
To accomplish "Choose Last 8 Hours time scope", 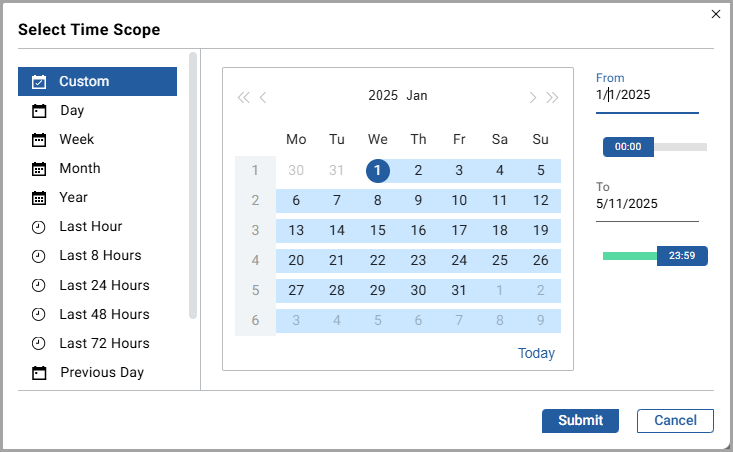I will click(x=100, y=256).
